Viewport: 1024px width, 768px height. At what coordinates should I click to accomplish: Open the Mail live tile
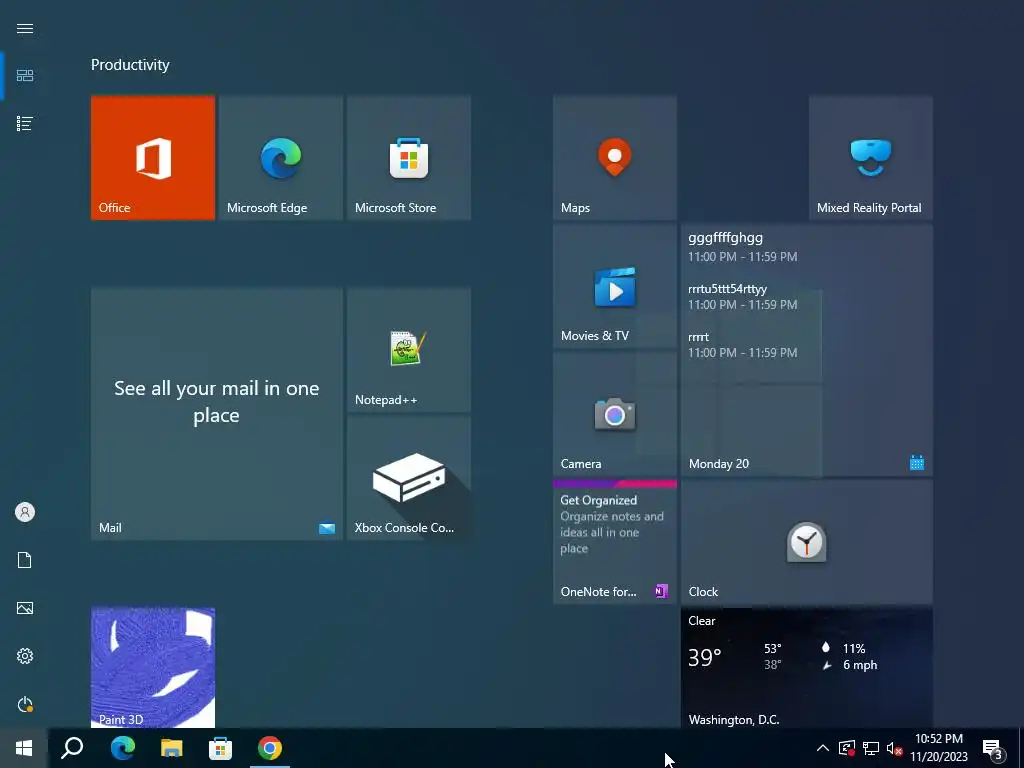coord(217,413)
